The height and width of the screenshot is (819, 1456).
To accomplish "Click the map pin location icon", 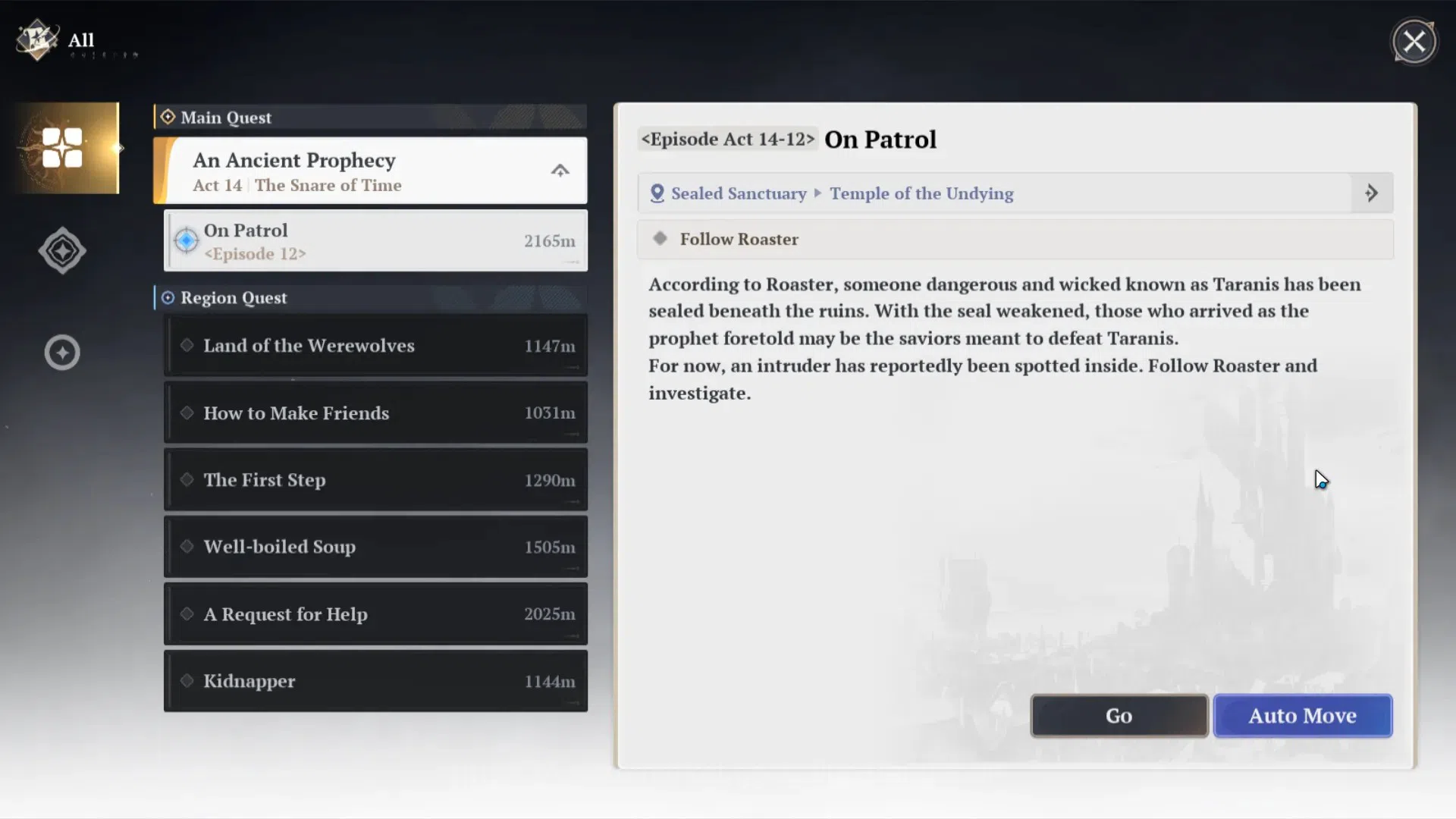I will pyautogui.click(x=657, y=193).
